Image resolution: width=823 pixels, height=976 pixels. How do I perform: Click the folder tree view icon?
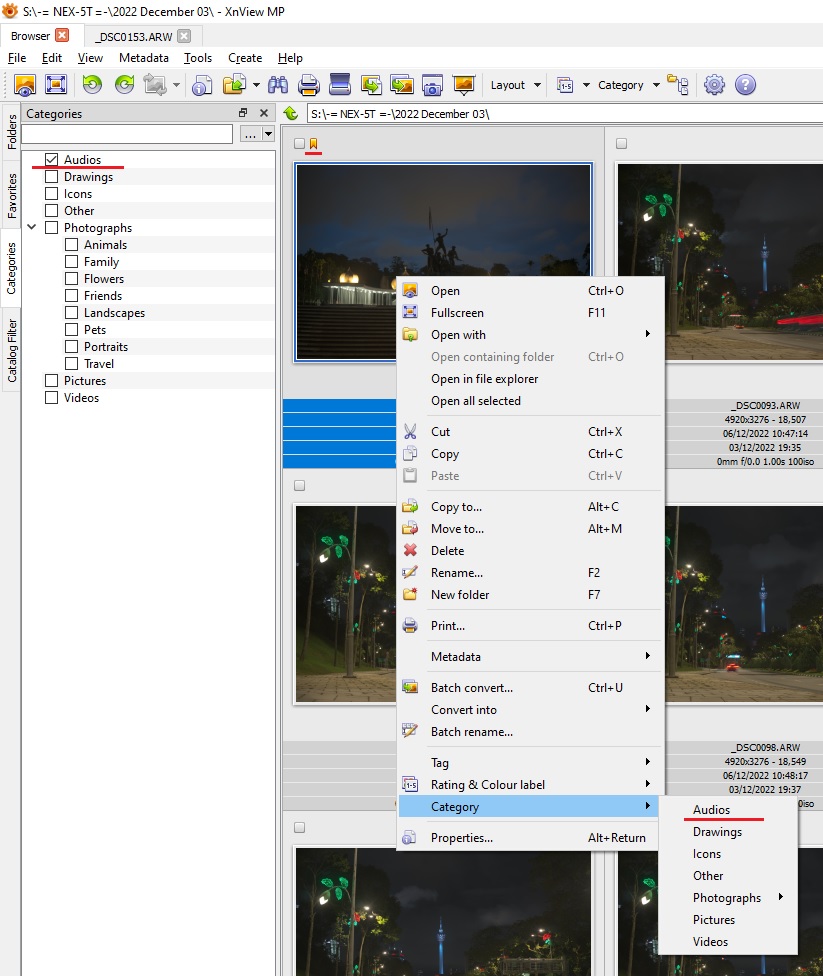(x=678, y=84)
